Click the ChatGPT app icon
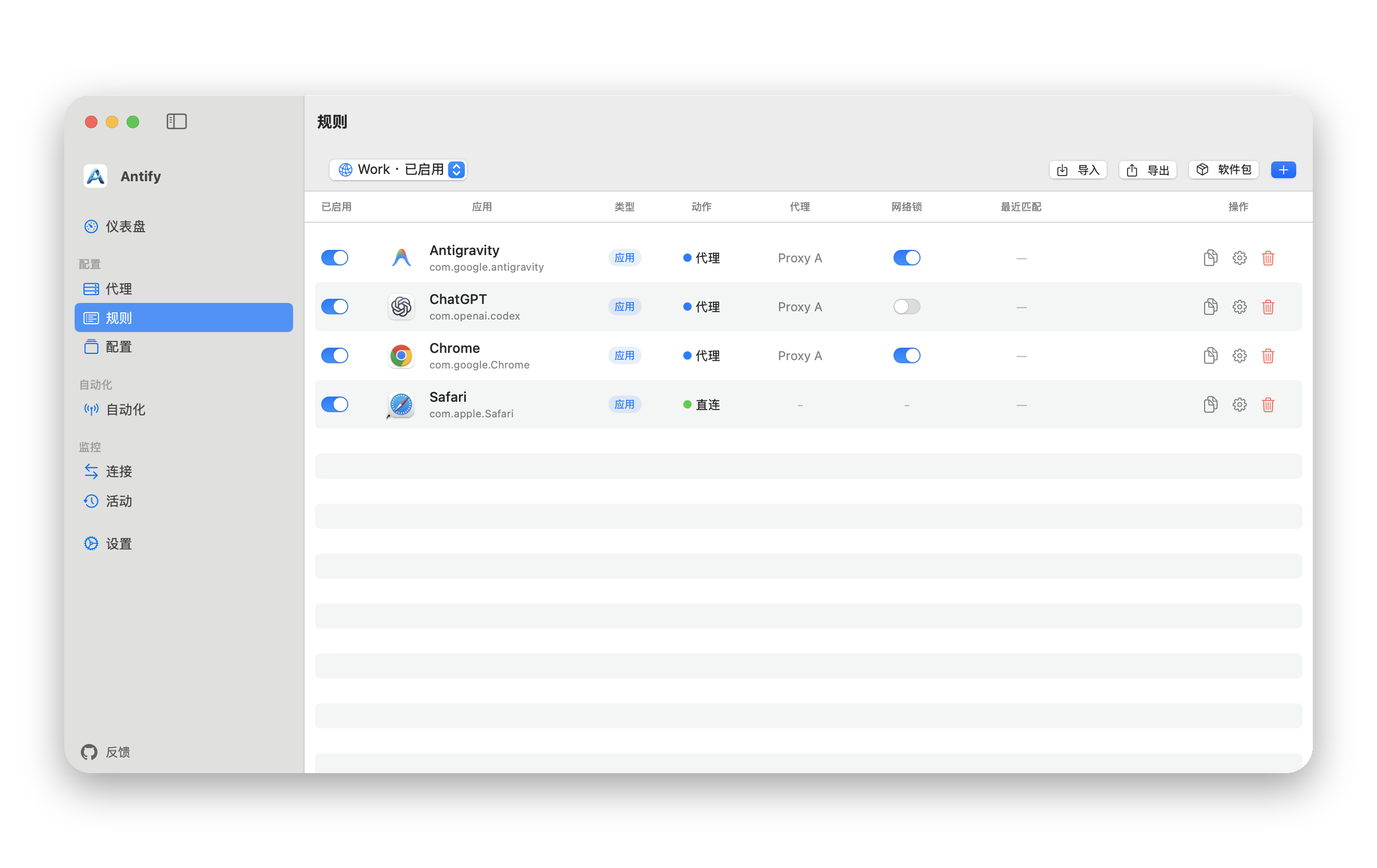The height and width of the screenshot is (868, 1377). [401, 307]
